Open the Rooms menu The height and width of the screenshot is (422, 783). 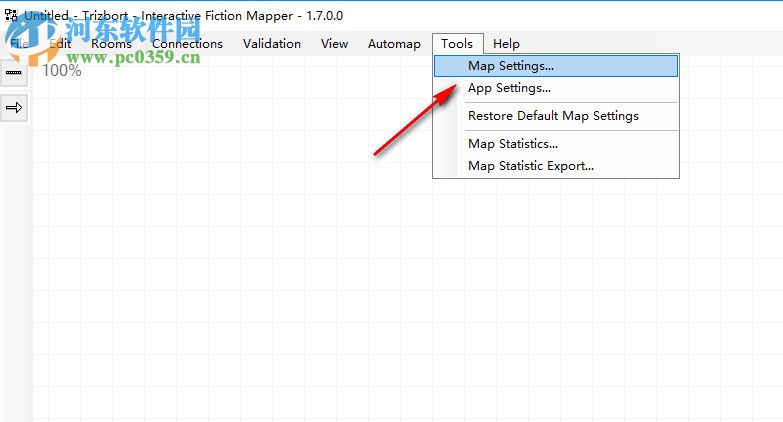[111, 44]
